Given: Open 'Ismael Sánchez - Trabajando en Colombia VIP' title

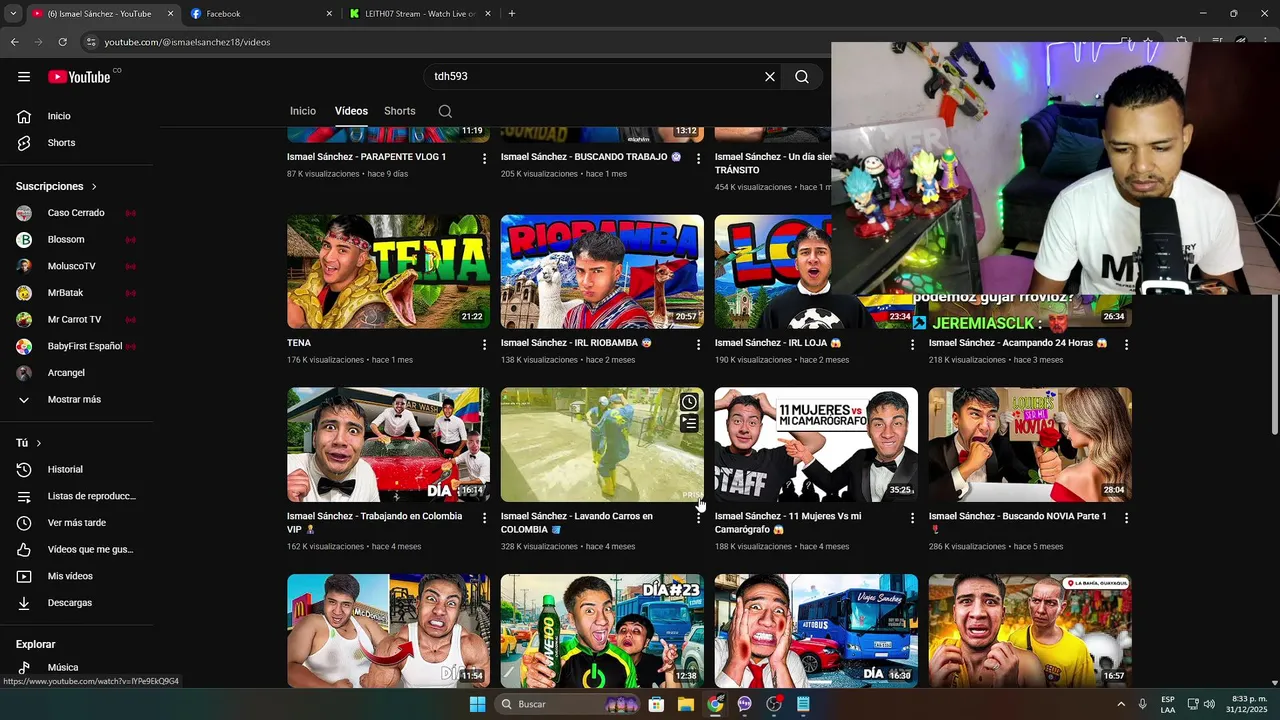Looking at the screenshot, I should coord(374,523).
